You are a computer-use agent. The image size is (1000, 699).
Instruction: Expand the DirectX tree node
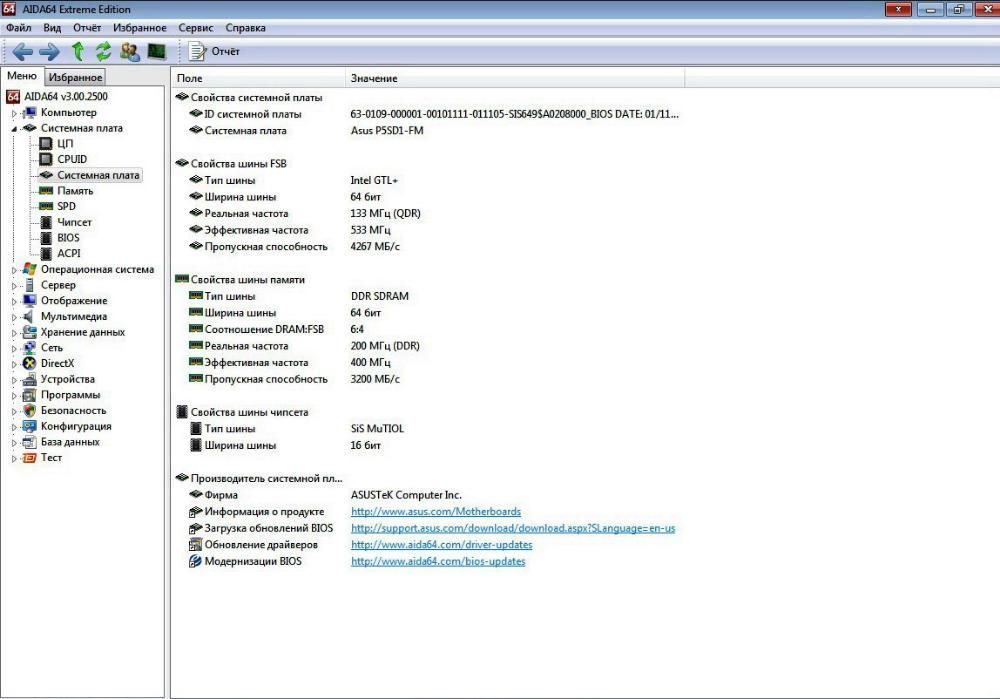(14, 364)
